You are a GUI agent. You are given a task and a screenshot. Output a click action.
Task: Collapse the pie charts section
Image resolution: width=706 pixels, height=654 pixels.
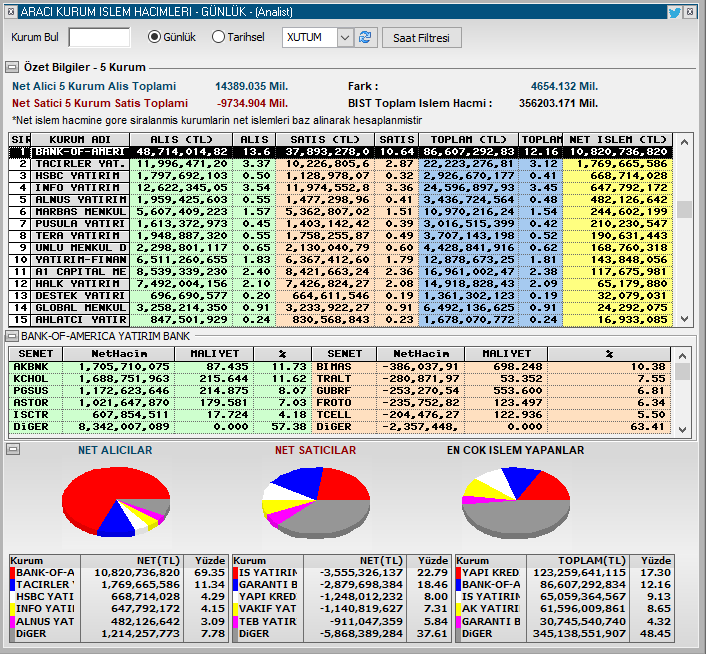[14, 449]
